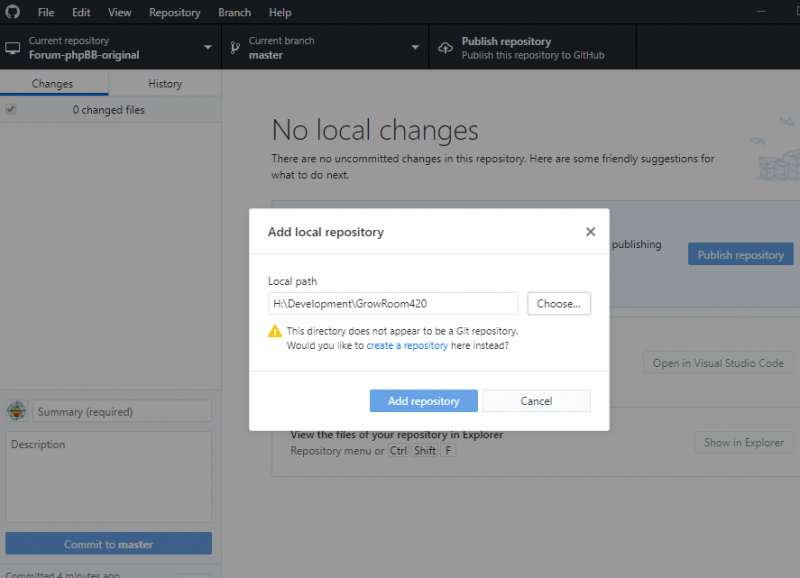Expand the Current branch dropdown

415,46
